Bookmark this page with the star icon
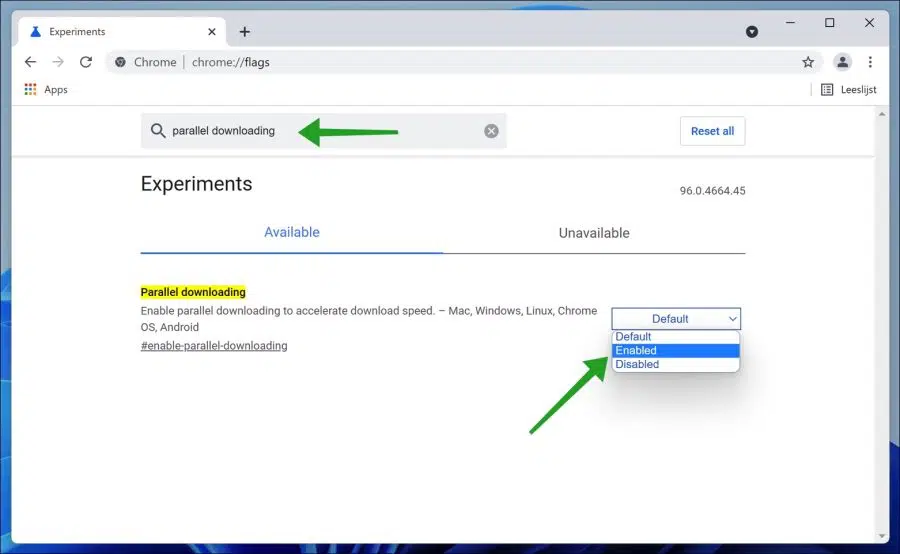The height and width of the screenshot is (554, 900). (x=808, y=62)
